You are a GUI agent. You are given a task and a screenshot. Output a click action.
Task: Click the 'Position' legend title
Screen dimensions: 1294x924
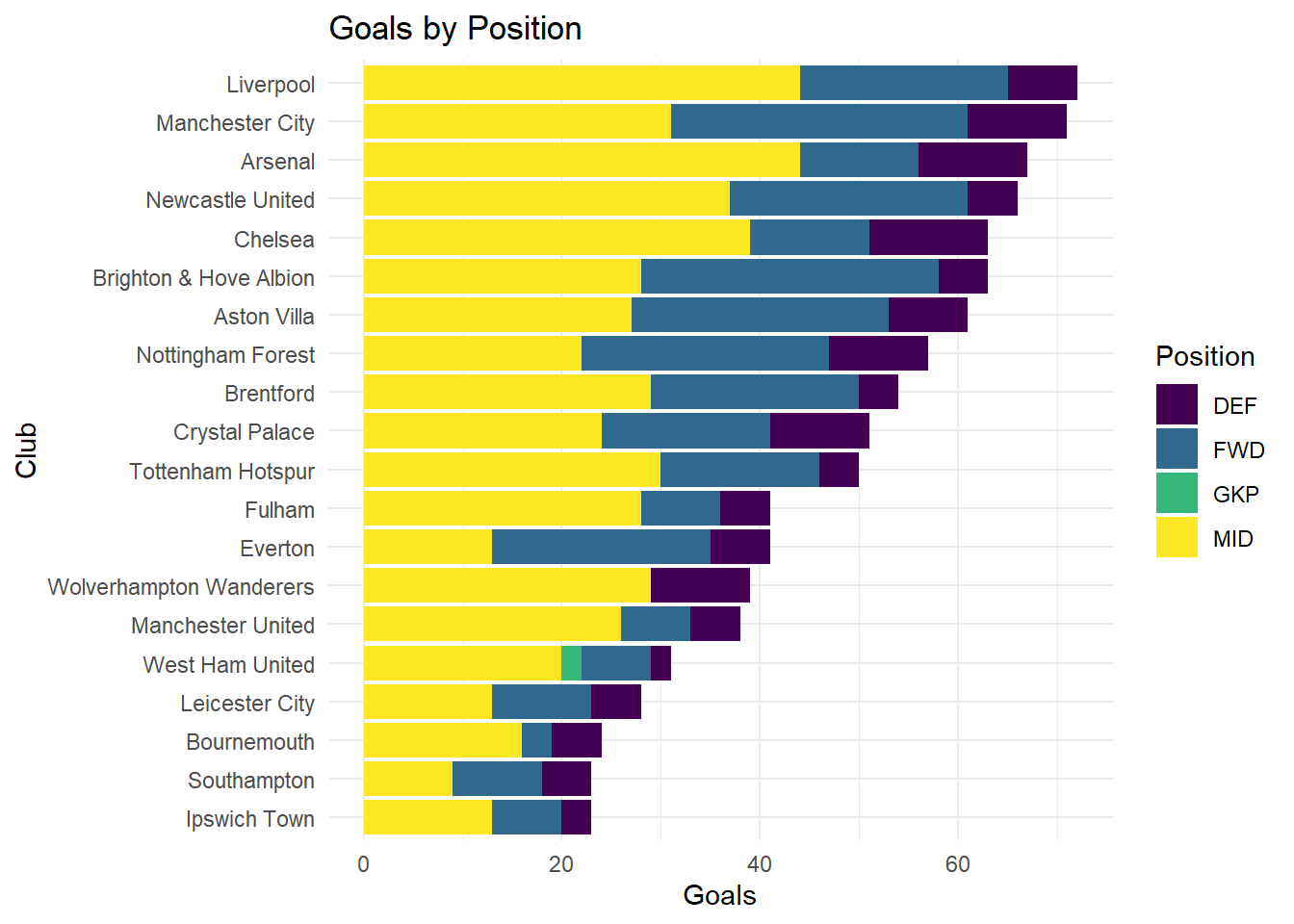(x=1204, y=357)
